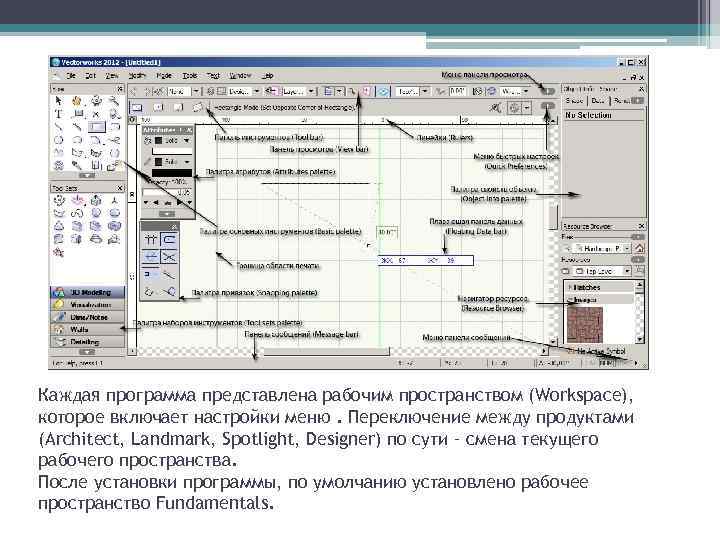Toggle Snap to Object in Snapping palette
Screen dimensions: 720x540
tap(169, 239)
